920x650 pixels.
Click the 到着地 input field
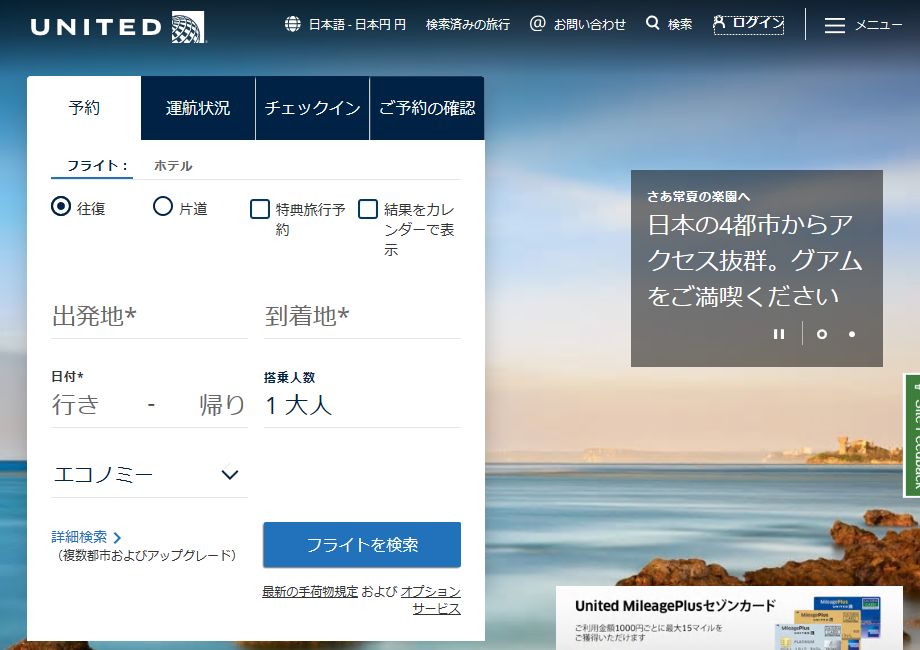click(362, 317)
